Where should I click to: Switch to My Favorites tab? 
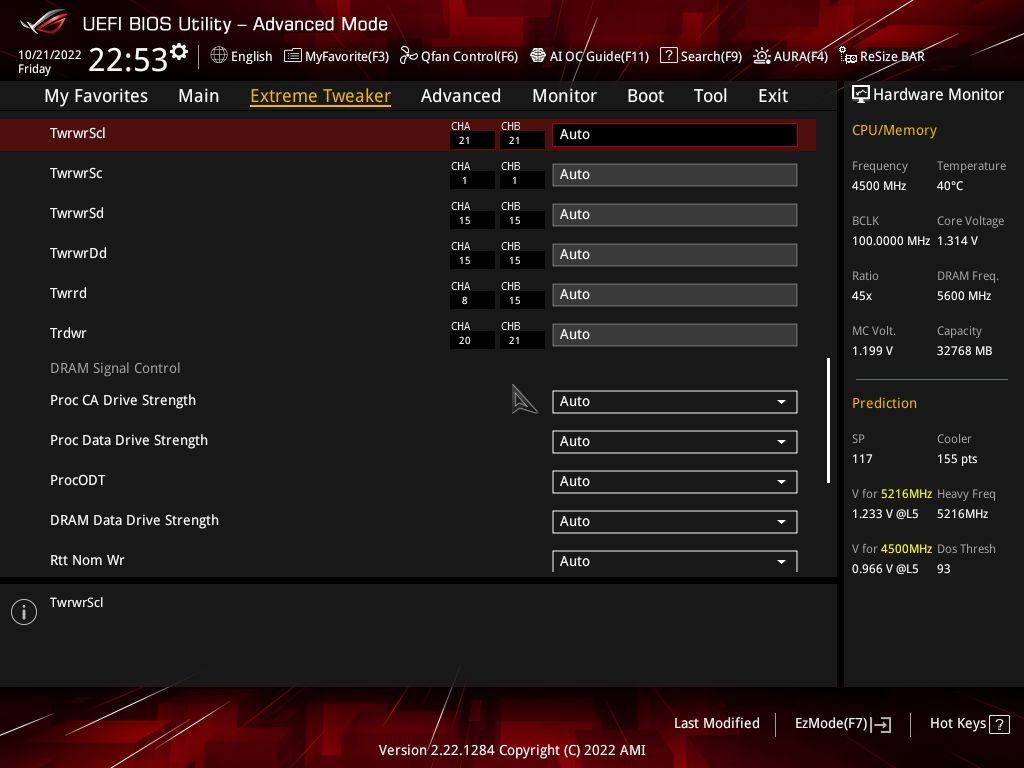pos(96,96)
